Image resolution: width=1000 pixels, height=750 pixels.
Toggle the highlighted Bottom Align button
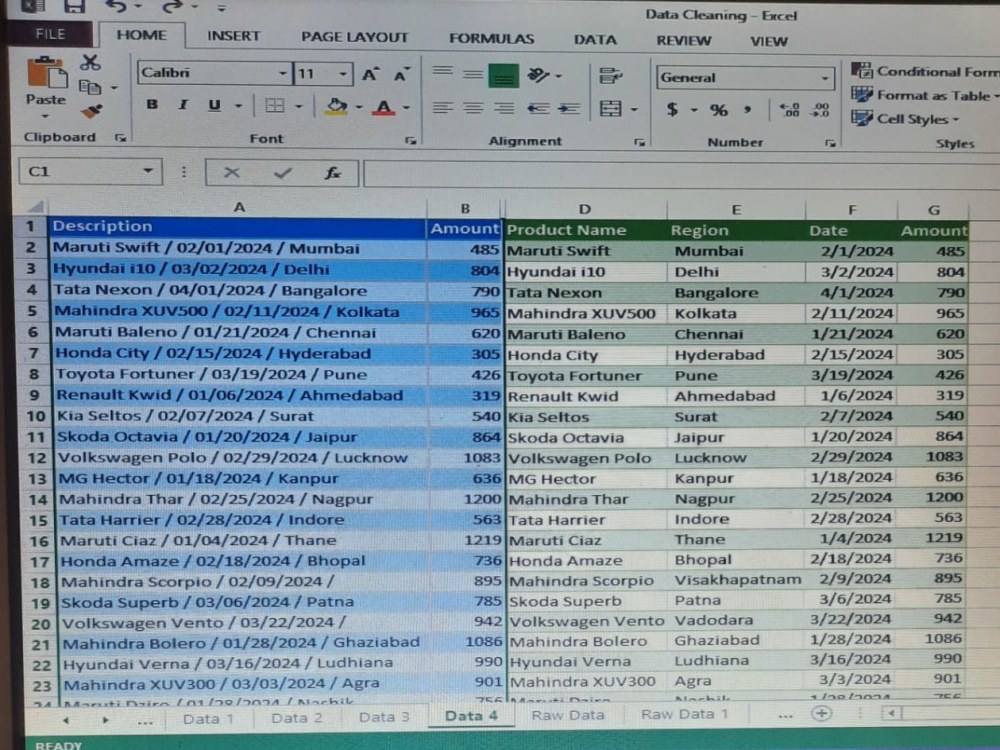click(x=503, y=76)
